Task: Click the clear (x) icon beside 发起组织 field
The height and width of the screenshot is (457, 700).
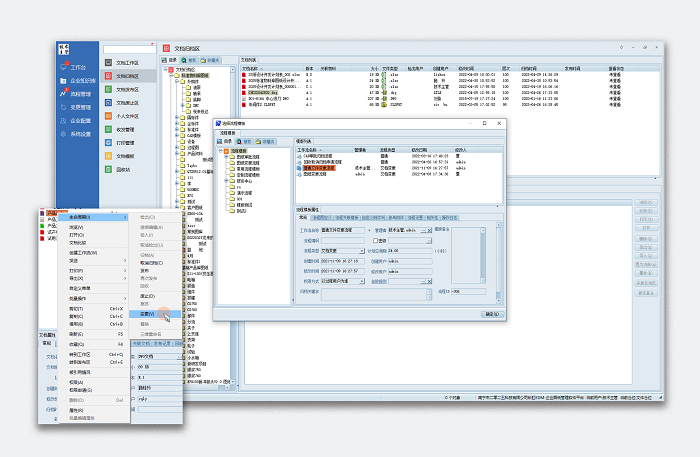Action: click(429, 282)
